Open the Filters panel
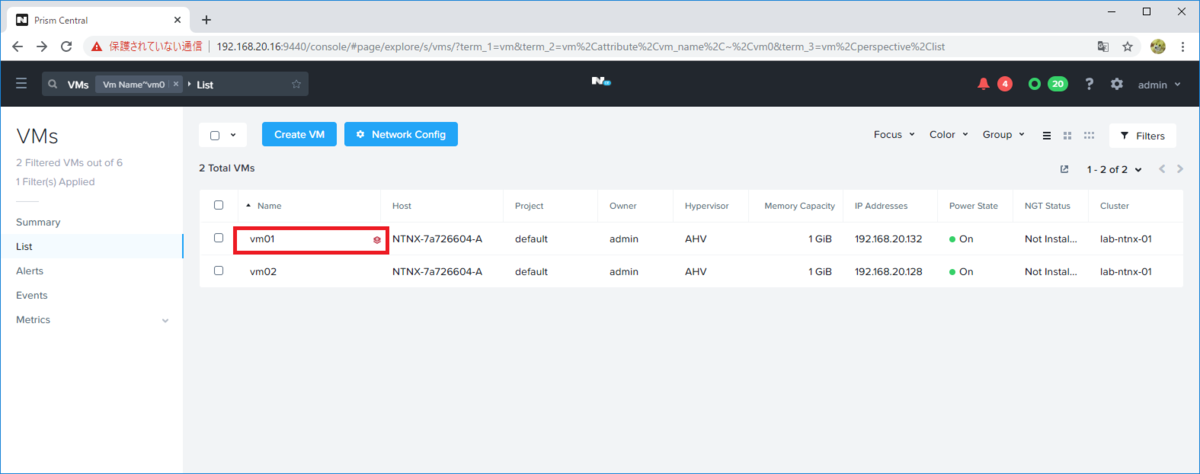1200x474 pixels. click(x=1142, y=135)
